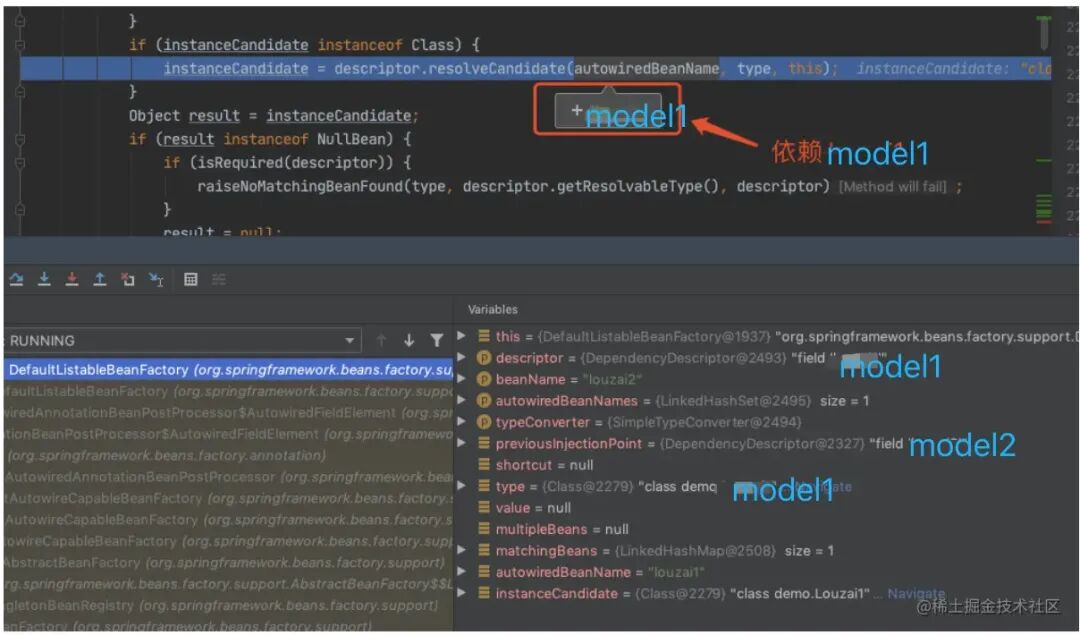Screen dimensions: 1080x635
Task: Toggle fold for 'if (isRequired(descriptor))' block
Action: click(20, 163)
